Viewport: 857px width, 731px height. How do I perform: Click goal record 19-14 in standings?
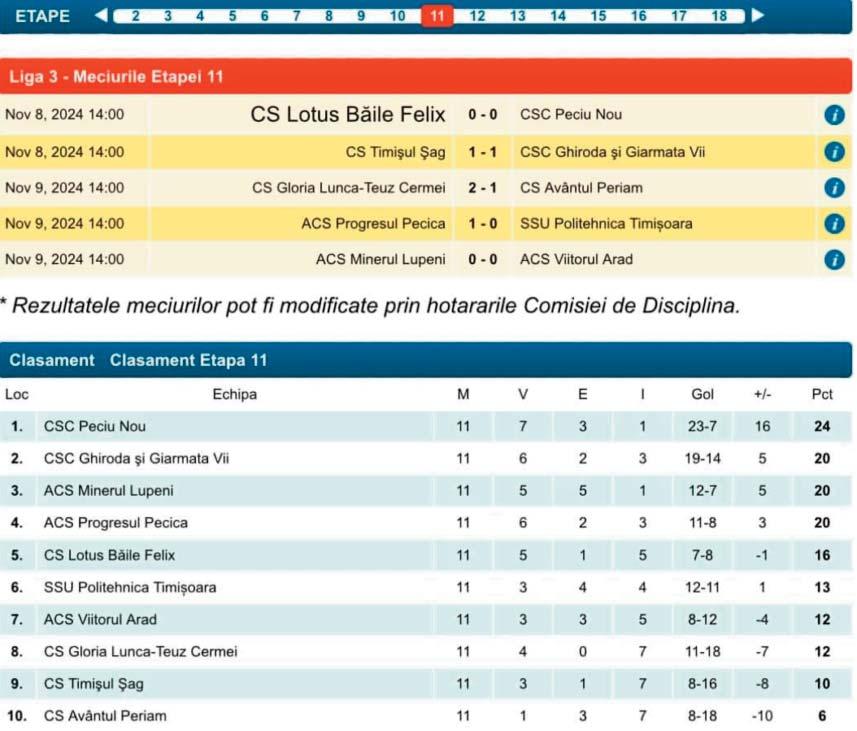click(x=702, y=459)
